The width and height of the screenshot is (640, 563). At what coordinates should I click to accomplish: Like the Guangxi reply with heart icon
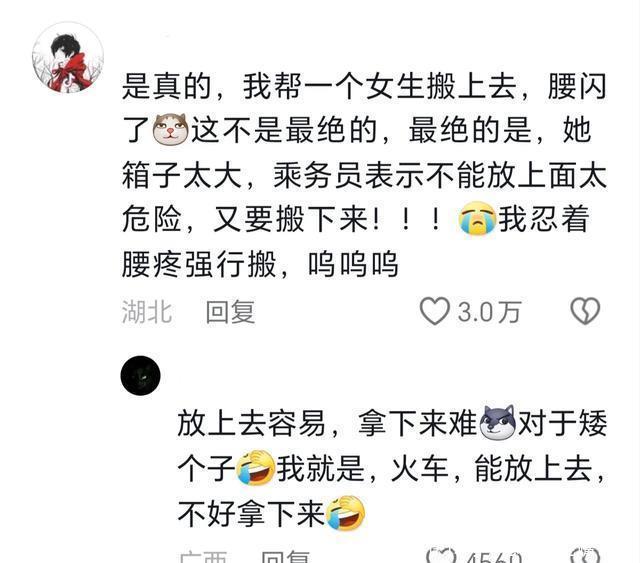[441, 555]
